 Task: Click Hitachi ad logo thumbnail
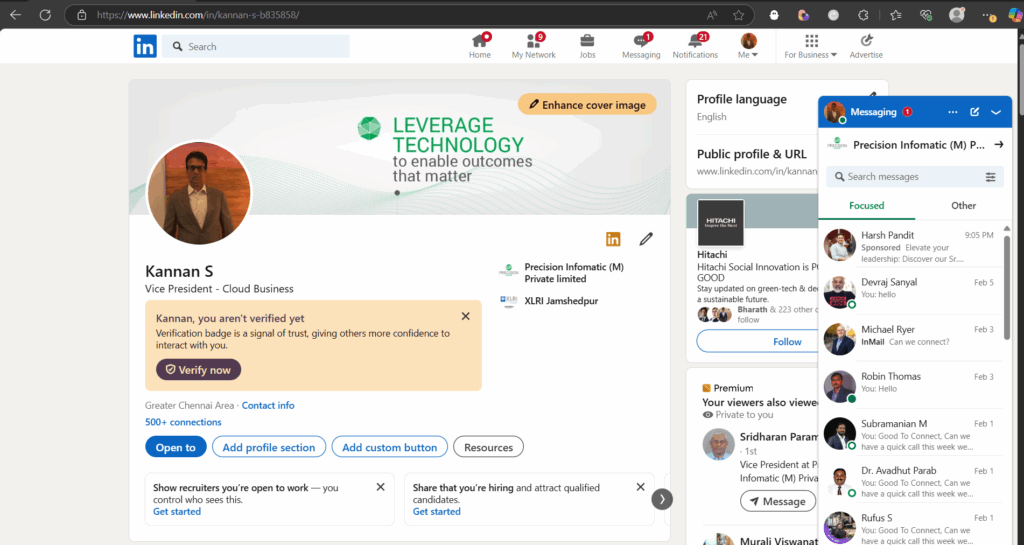point(720,223)
